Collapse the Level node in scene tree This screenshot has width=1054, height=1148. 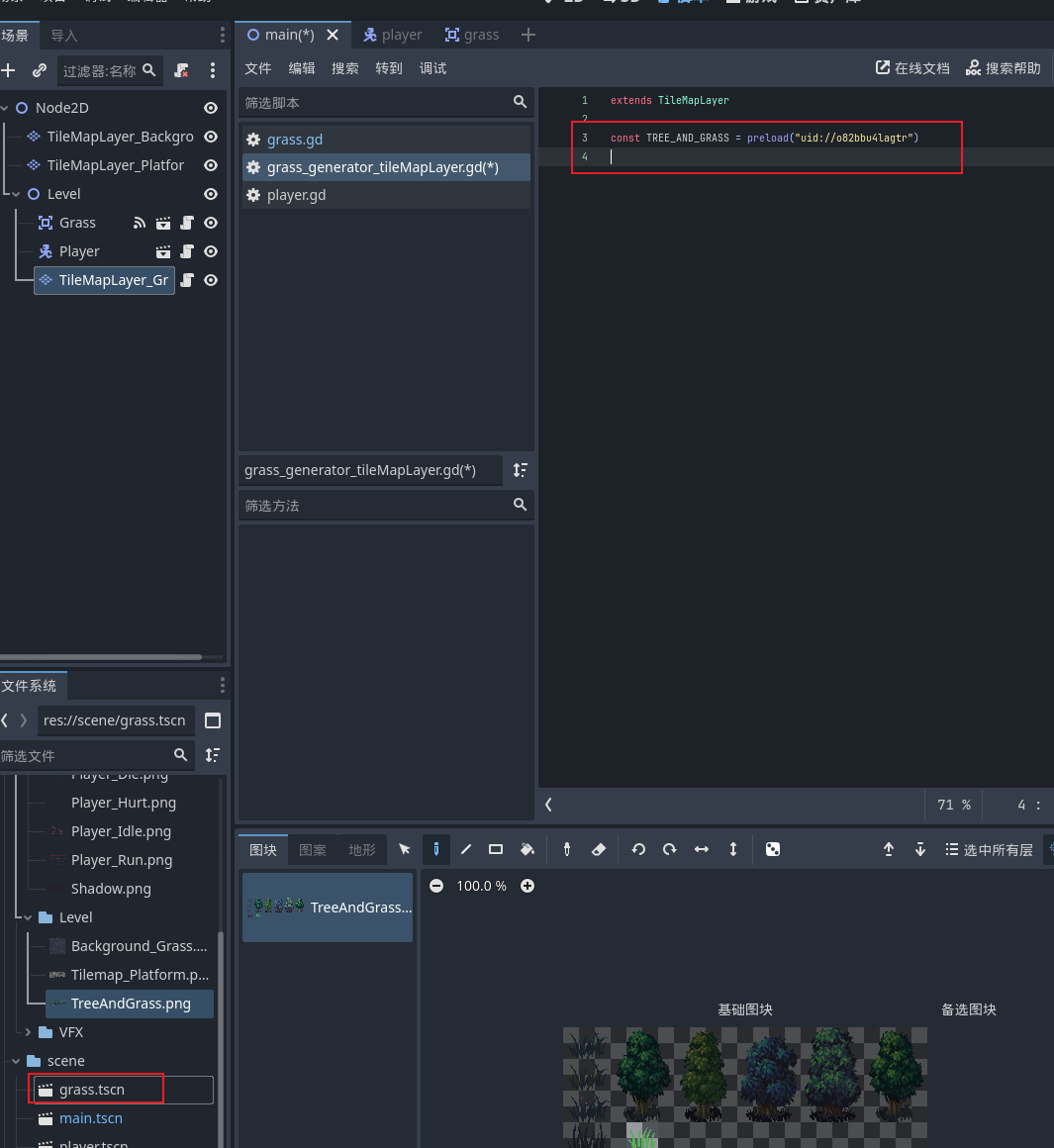pos(16,194)
